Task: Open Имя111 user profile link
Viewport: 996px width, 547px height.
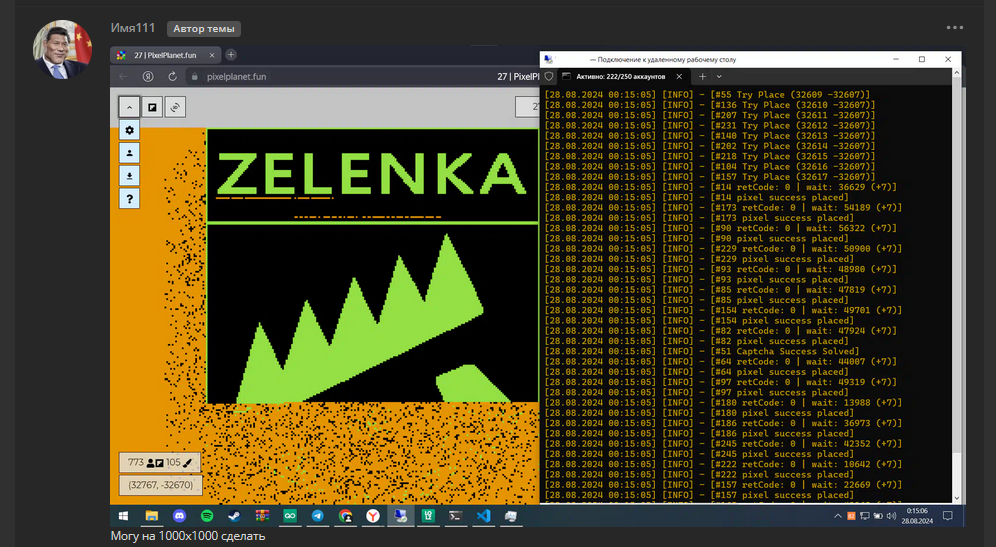Action: coord(133,28)
